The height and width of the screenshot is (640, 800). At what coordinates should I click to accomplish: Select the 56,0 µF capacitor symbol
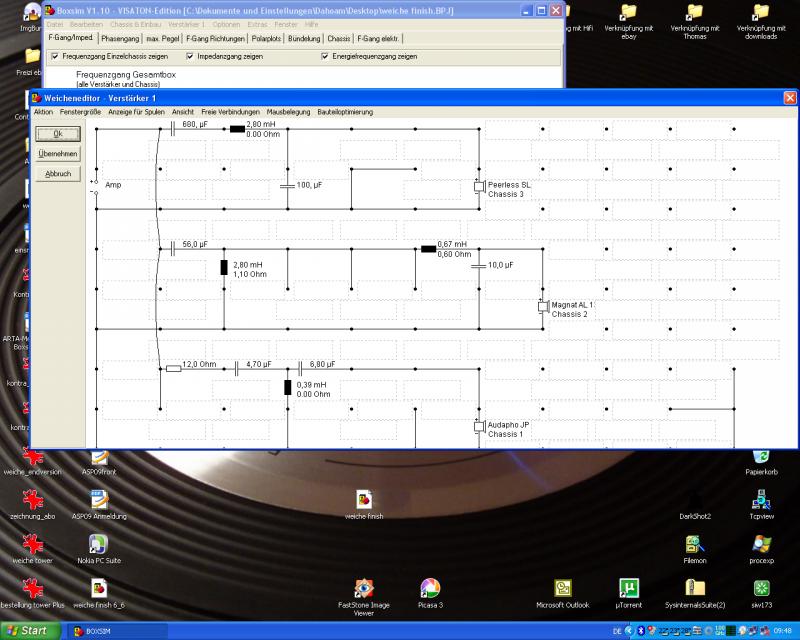click(173, 249)
